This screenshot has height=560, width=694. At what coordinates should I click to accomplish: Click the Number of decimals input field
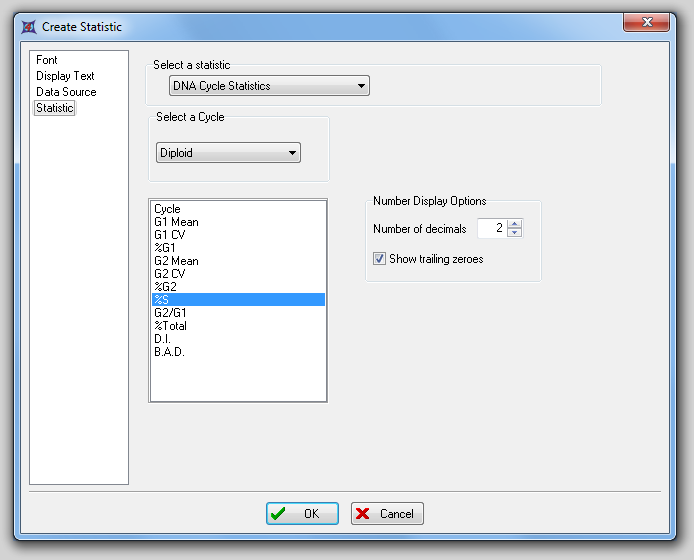tap(491, 229)
